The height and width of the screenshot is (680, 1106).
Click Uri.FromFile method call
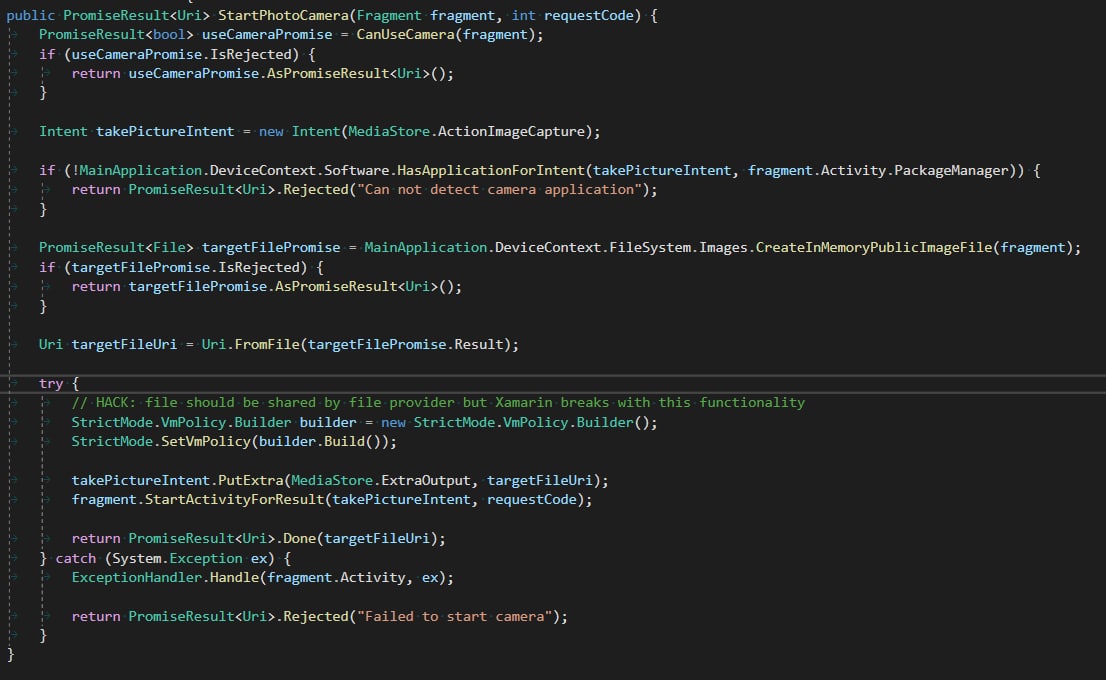[x=250, y=344]
